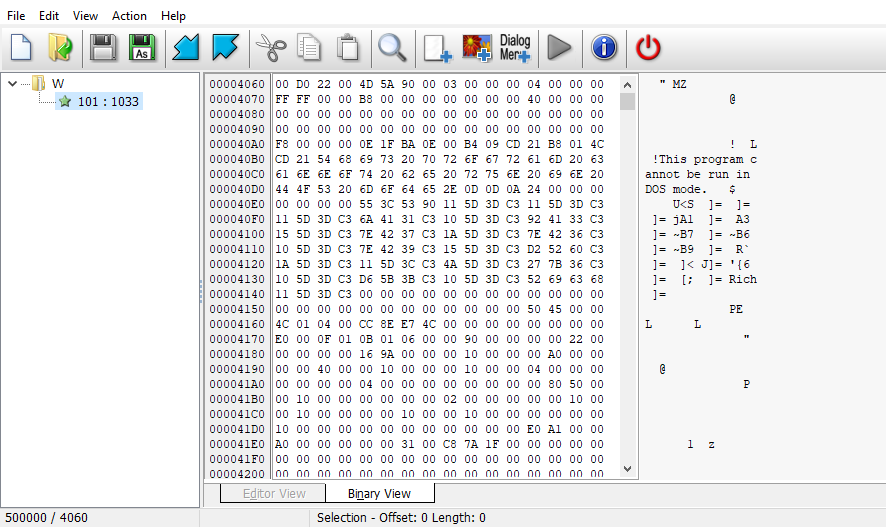This screenshot has width=886, height=527.
Task: Click the hex view scrollbar down arrow
Action: (x=628, y=468)
